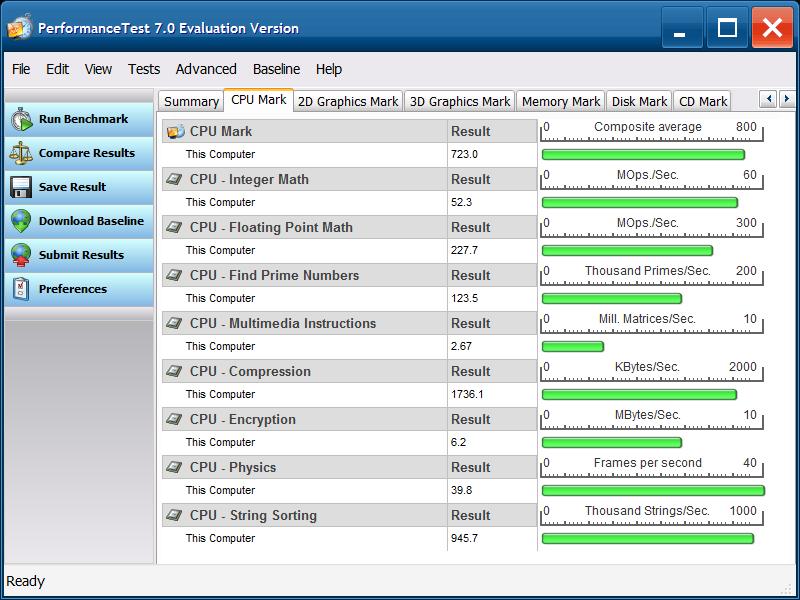Click the Compare Results button
Viewport: 800px width, 600px height.
click(79, 153)
